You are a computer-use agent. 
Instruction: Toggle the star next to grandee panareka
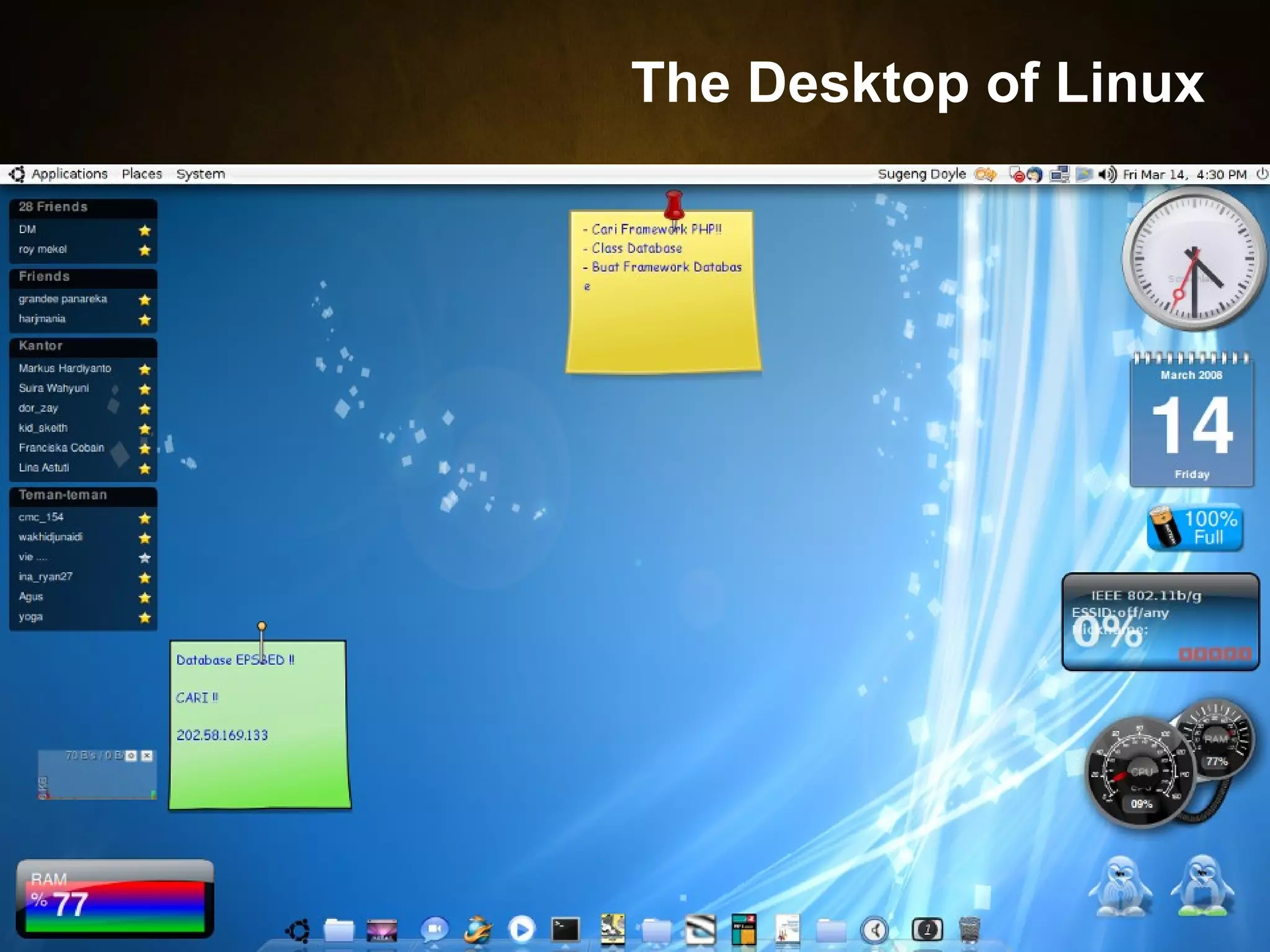144,300
